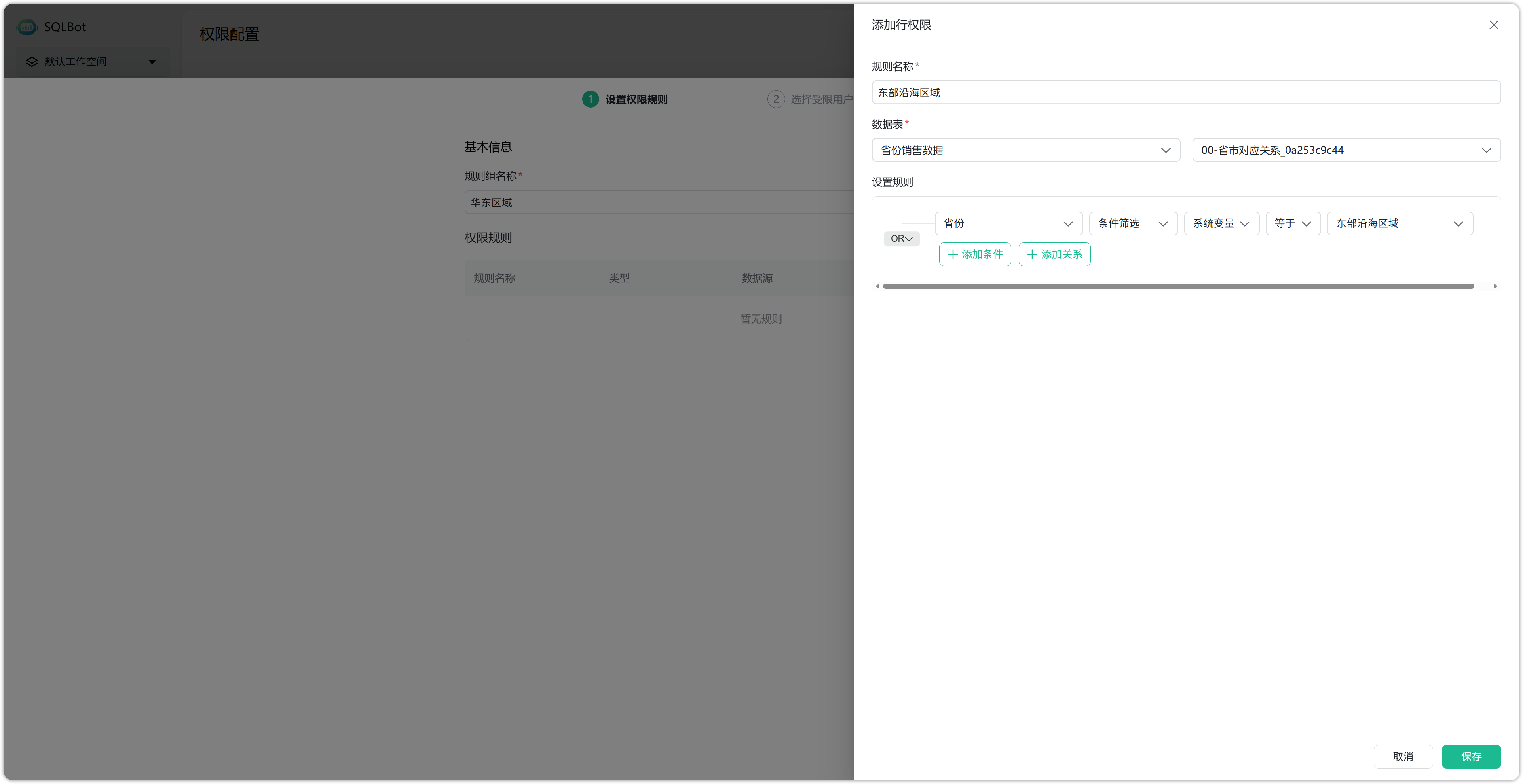Click the right scroll arrow of rule area
Viewport: 1523px width, 784px height.
1495,286
